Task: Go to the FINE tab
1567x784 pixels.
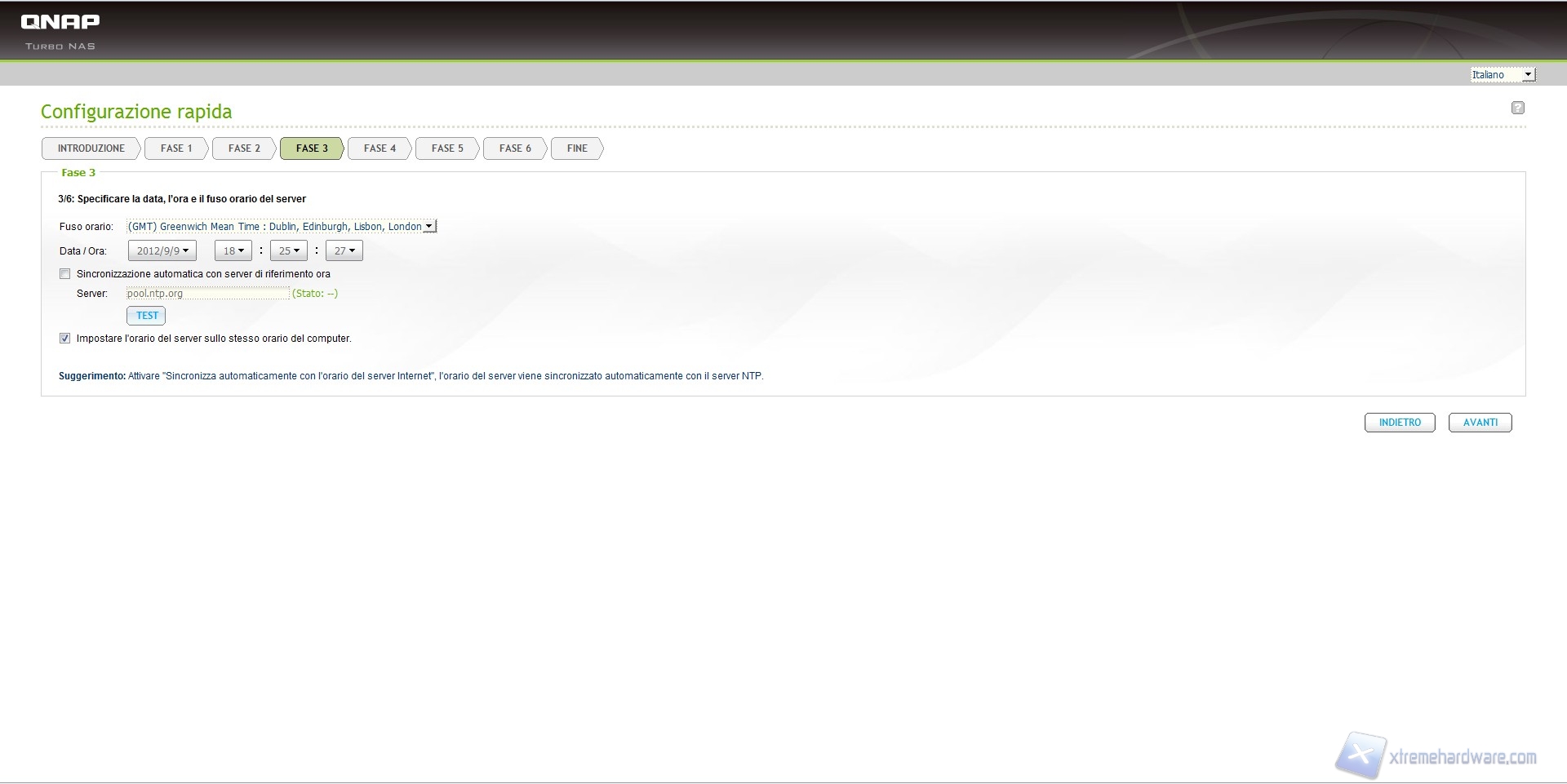Action: coord(577,148)
